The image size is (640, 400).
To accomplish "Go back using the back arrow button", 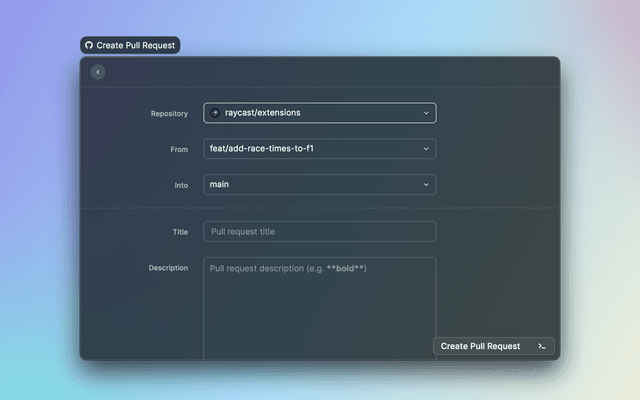I will [97, 72].
